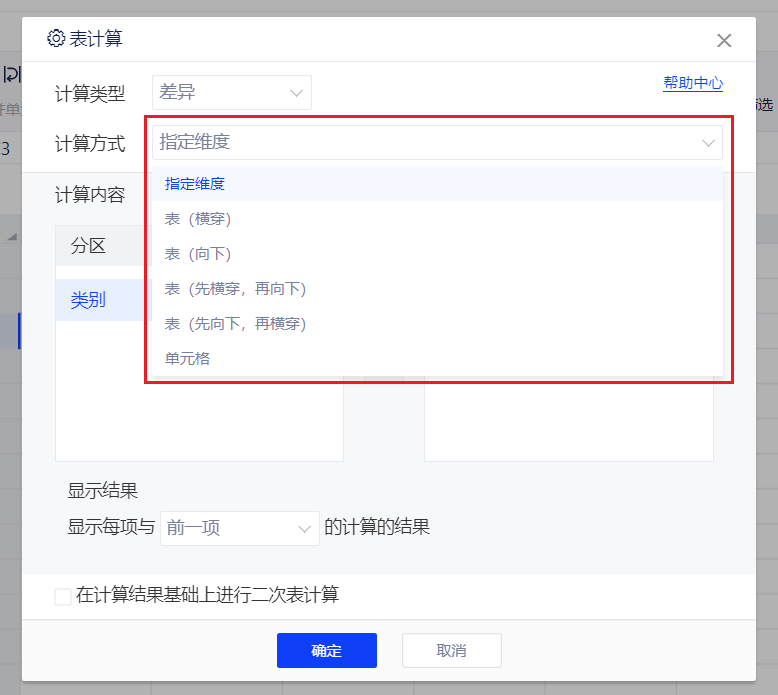Enable 在计算结果基础上进行二次表计算 checkbox
Screen dimensions: 778x695
pyautogui.click(x=63, y=596)
